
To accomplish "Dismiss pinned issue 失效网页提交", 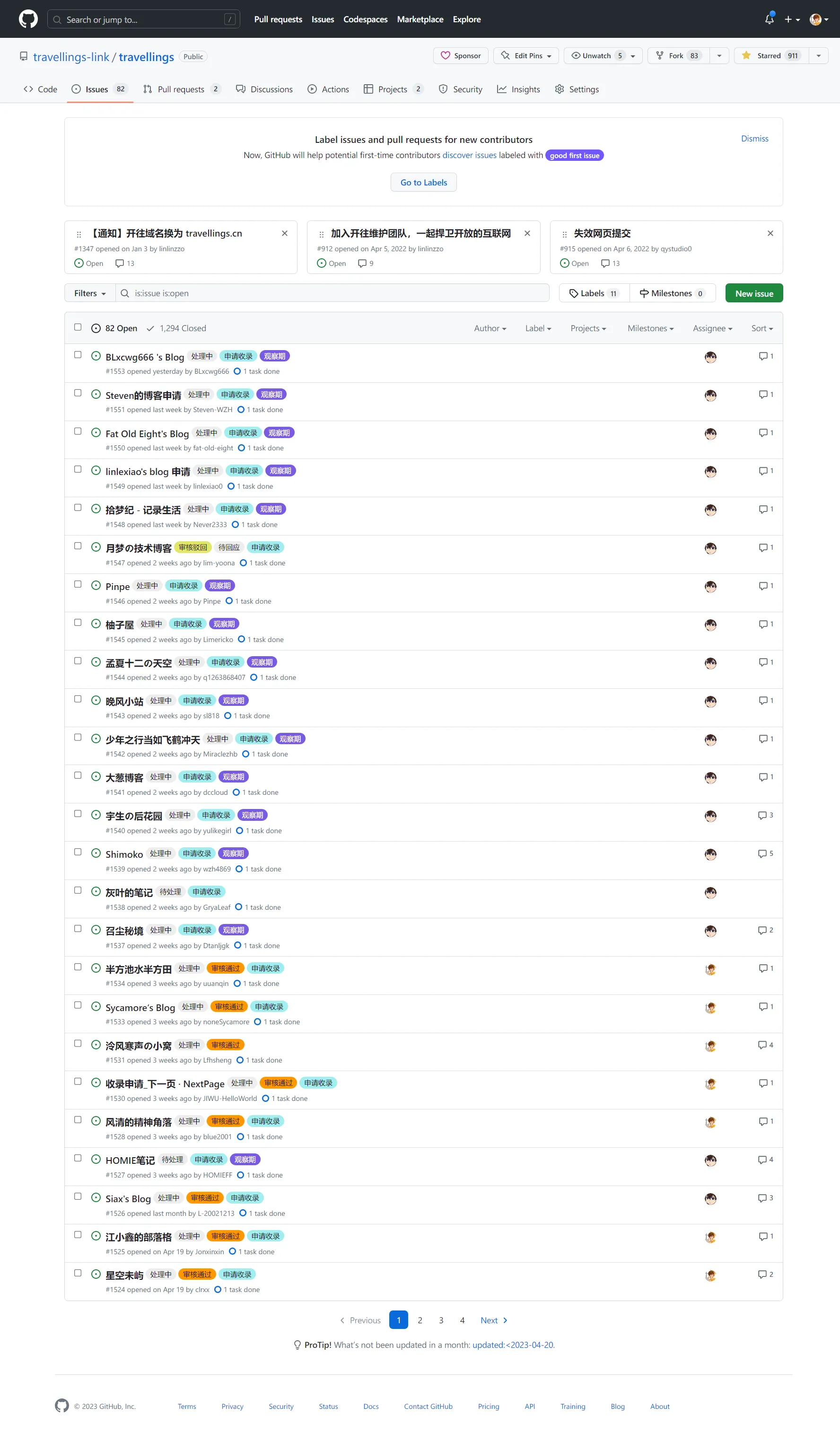I will pos(770,233).
